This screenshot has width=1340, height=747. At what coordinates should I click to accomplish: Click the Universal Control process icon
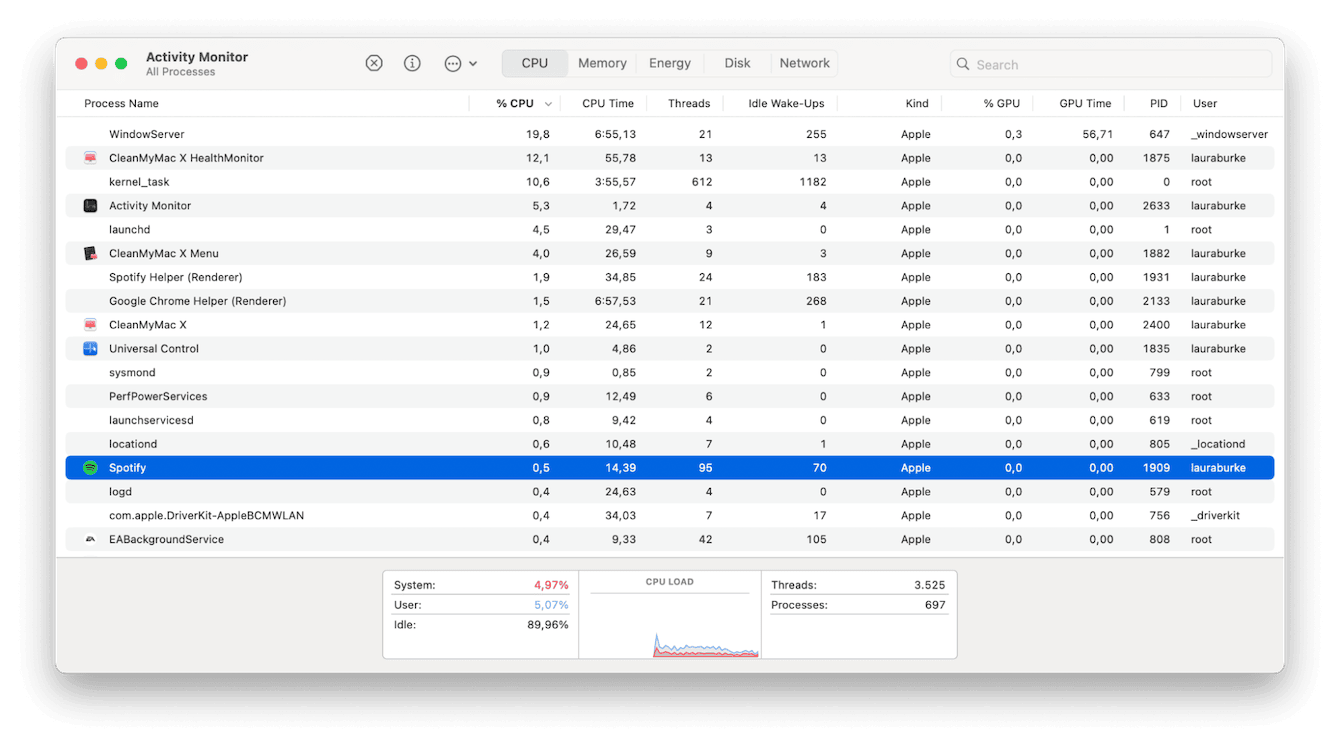90,349
